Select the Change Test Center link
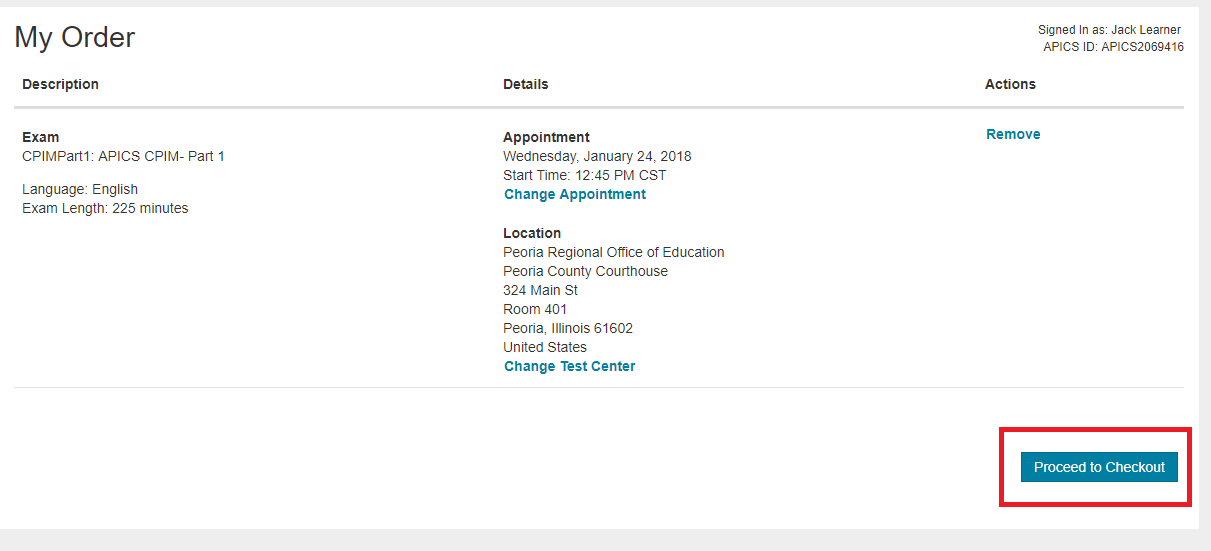The height and width of the screenshot is (551, 1211). click(570, 366)
